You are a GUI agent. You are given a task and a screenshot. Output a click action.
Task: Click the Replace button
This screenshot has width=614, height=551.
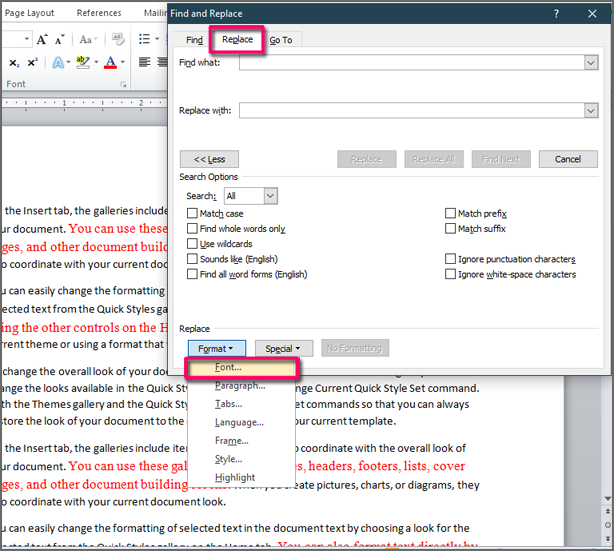pos(367,159)
